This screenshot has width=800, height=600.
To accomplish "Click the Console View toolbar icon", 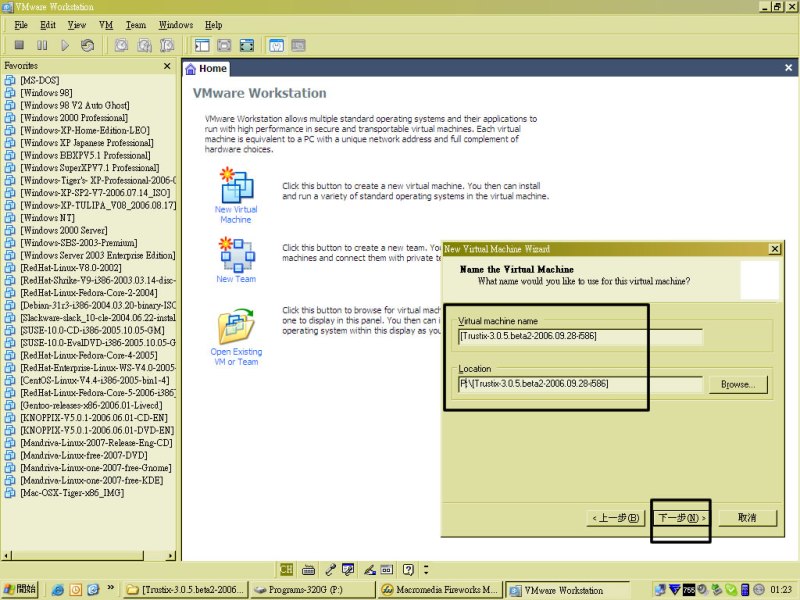I will point(298,45).
